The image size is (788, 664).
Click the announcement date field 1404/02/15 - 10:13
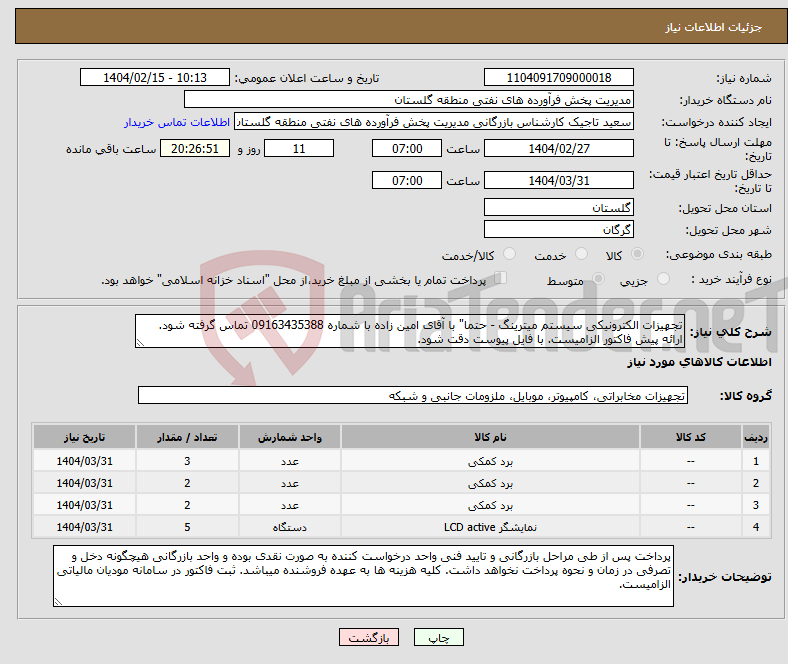coord(155,77)
